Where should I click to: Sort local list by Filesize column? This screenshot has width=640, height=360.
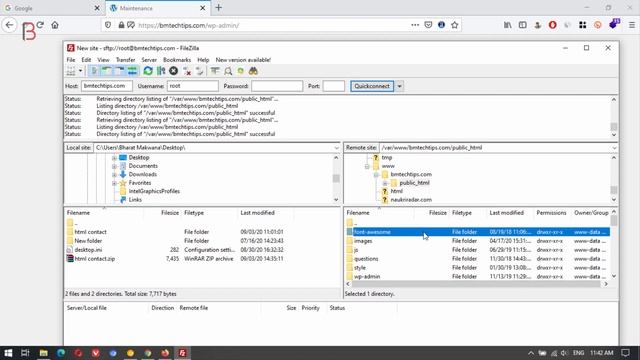pyautogui.click(x=170, y=213)
